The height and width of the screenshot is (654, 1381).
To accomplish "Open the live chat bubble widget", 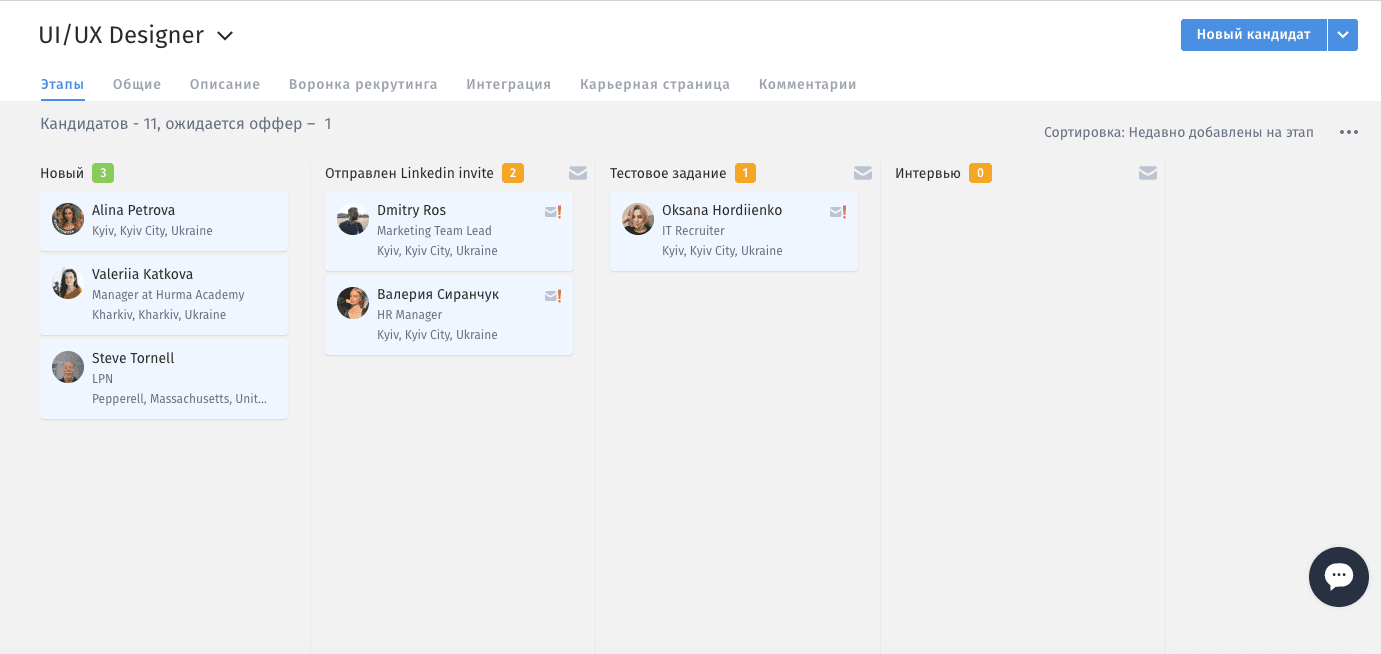I will [1338, 577].
